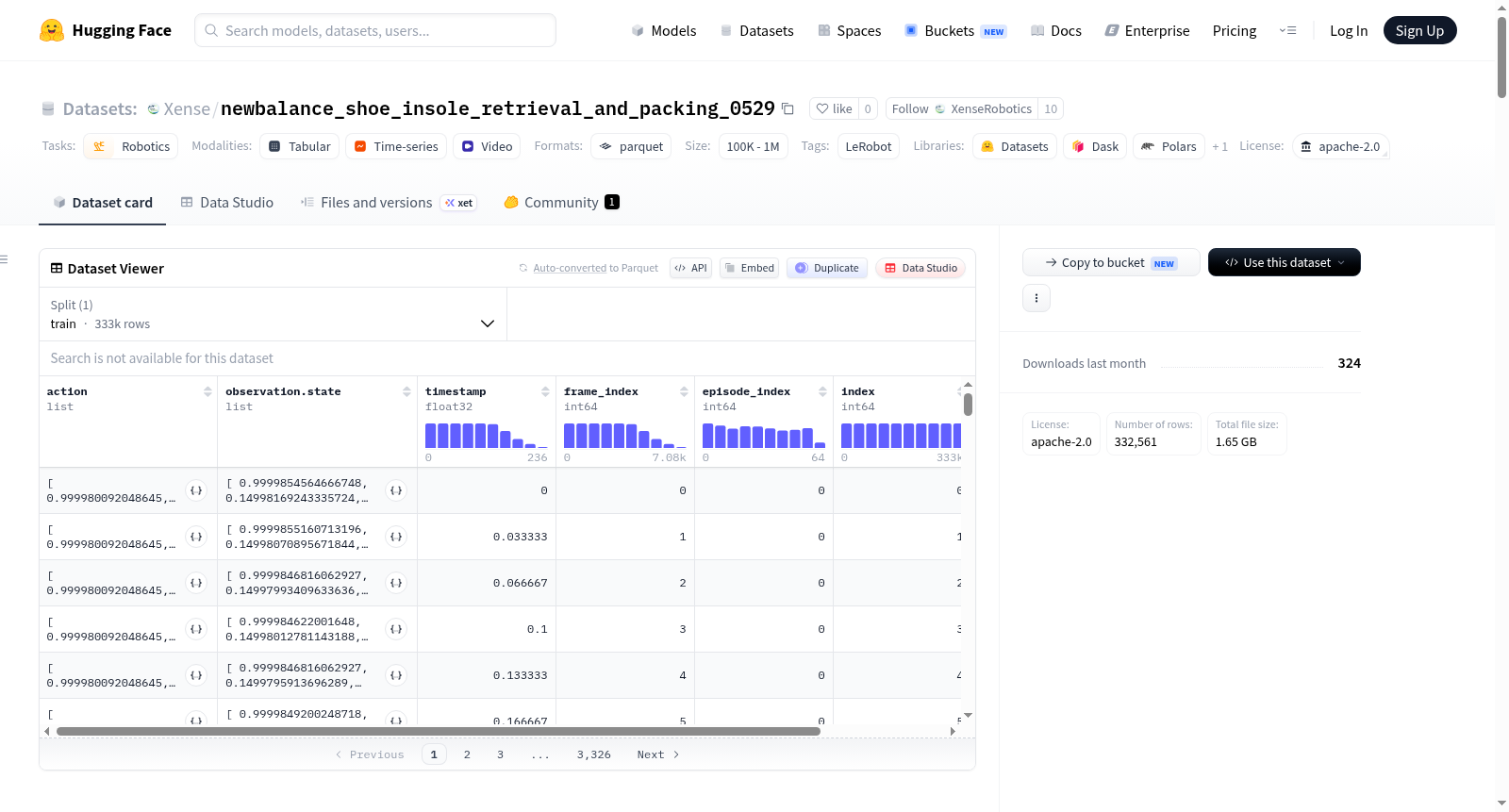Click the Time-series modality tag
The image size is (1509, 812).
coord(396,146)
